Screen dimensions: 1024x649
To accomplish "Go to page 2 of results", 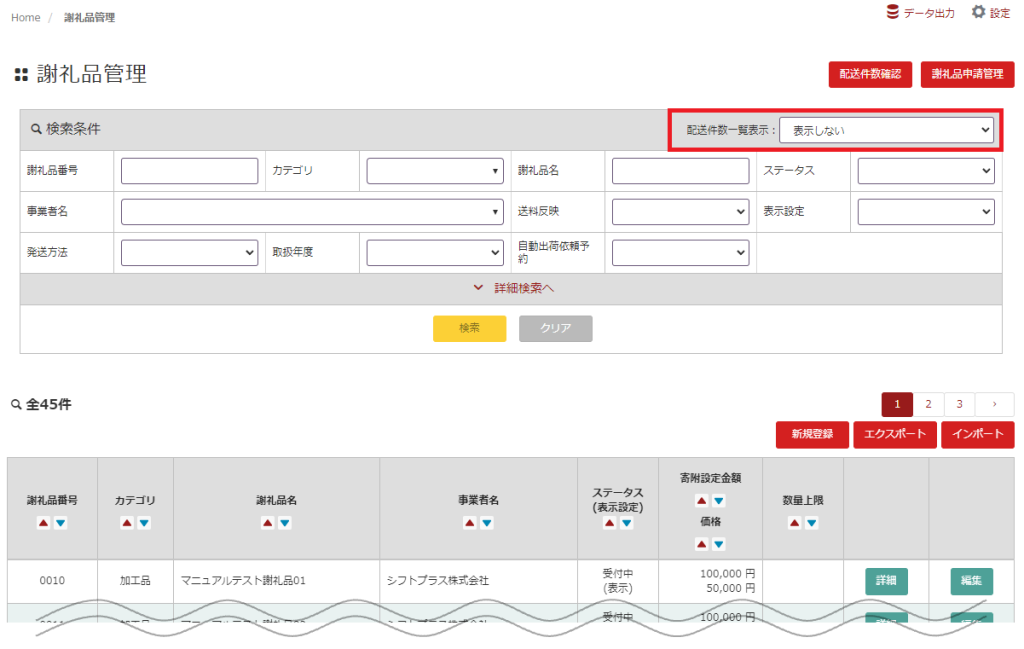I will [928, 404].
